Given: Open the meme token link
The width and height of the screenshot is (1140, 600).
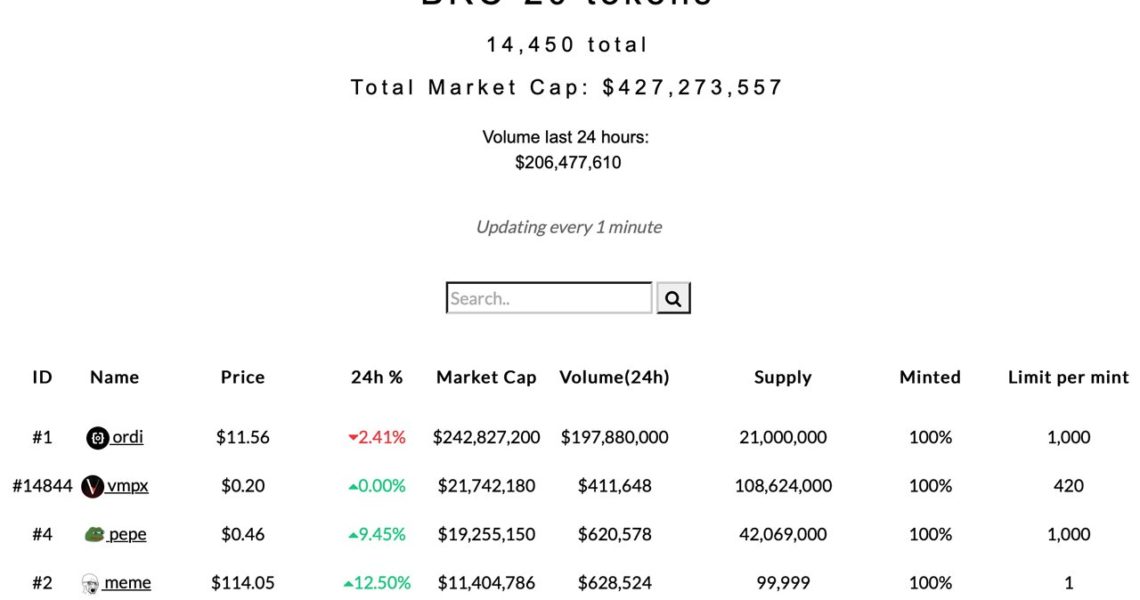Looking at the screenshot, I should pos(128,582).
